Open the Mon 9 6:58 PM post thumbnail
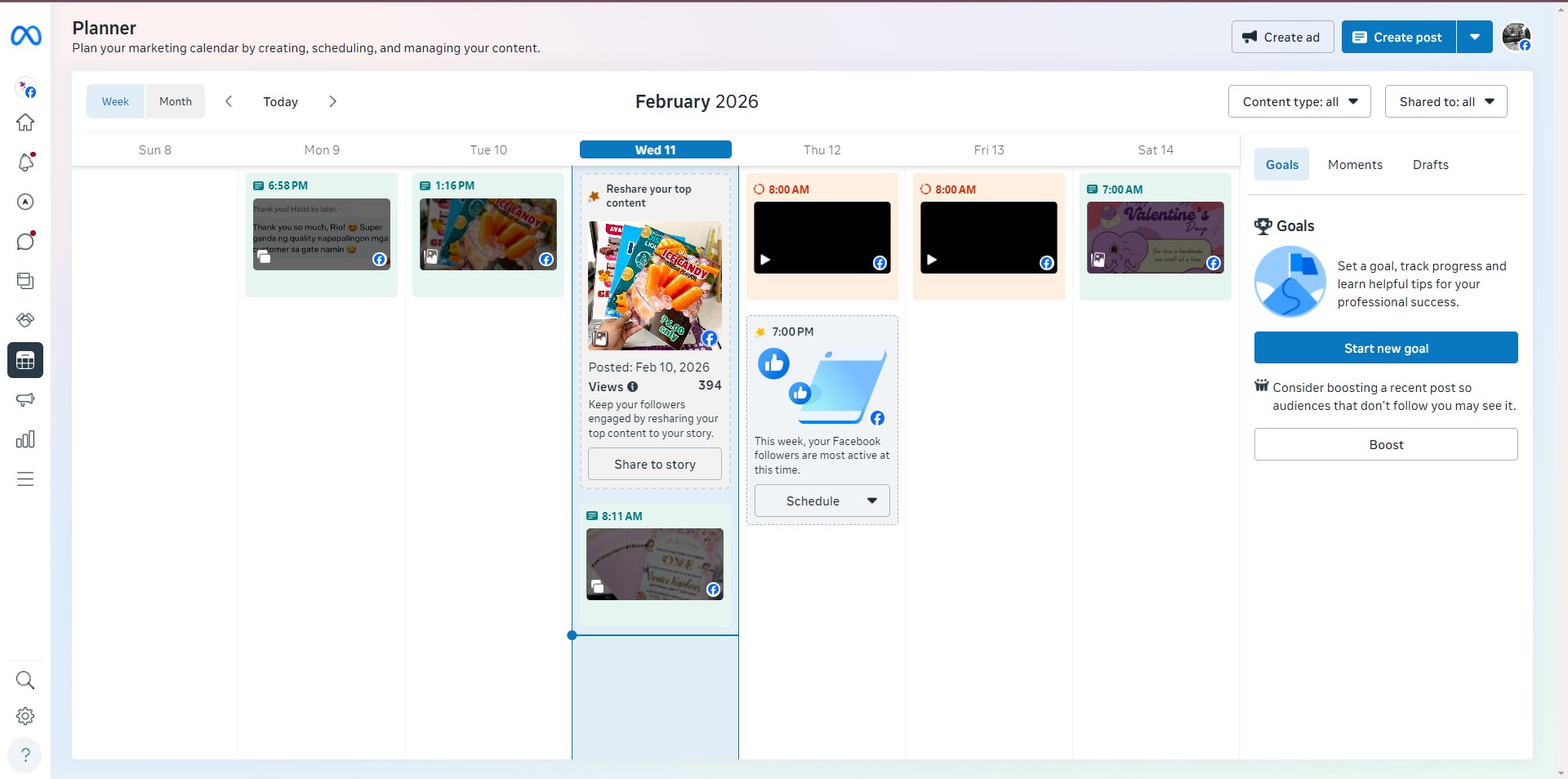The width and height of the screenshot is (1568, 779). 322,234
